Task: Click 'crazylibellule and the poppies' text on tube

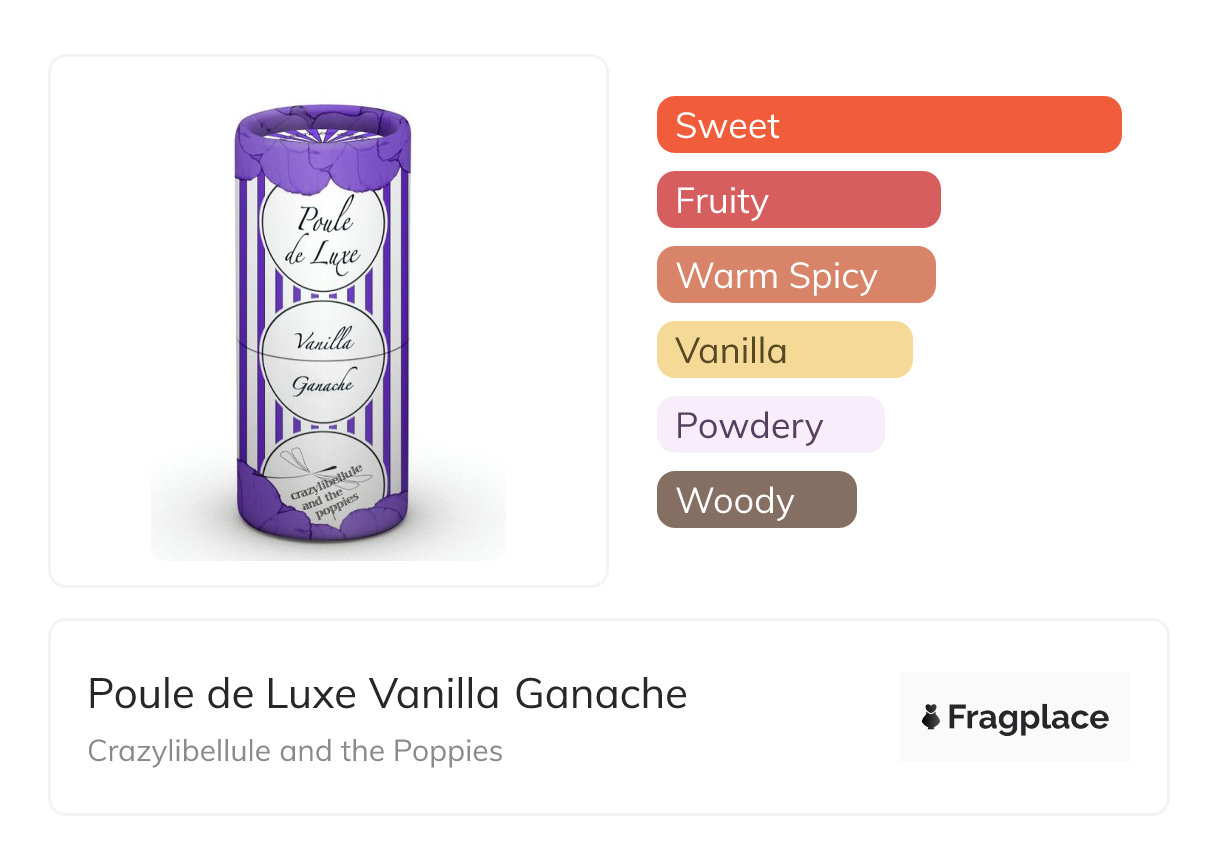Action: 323,496
